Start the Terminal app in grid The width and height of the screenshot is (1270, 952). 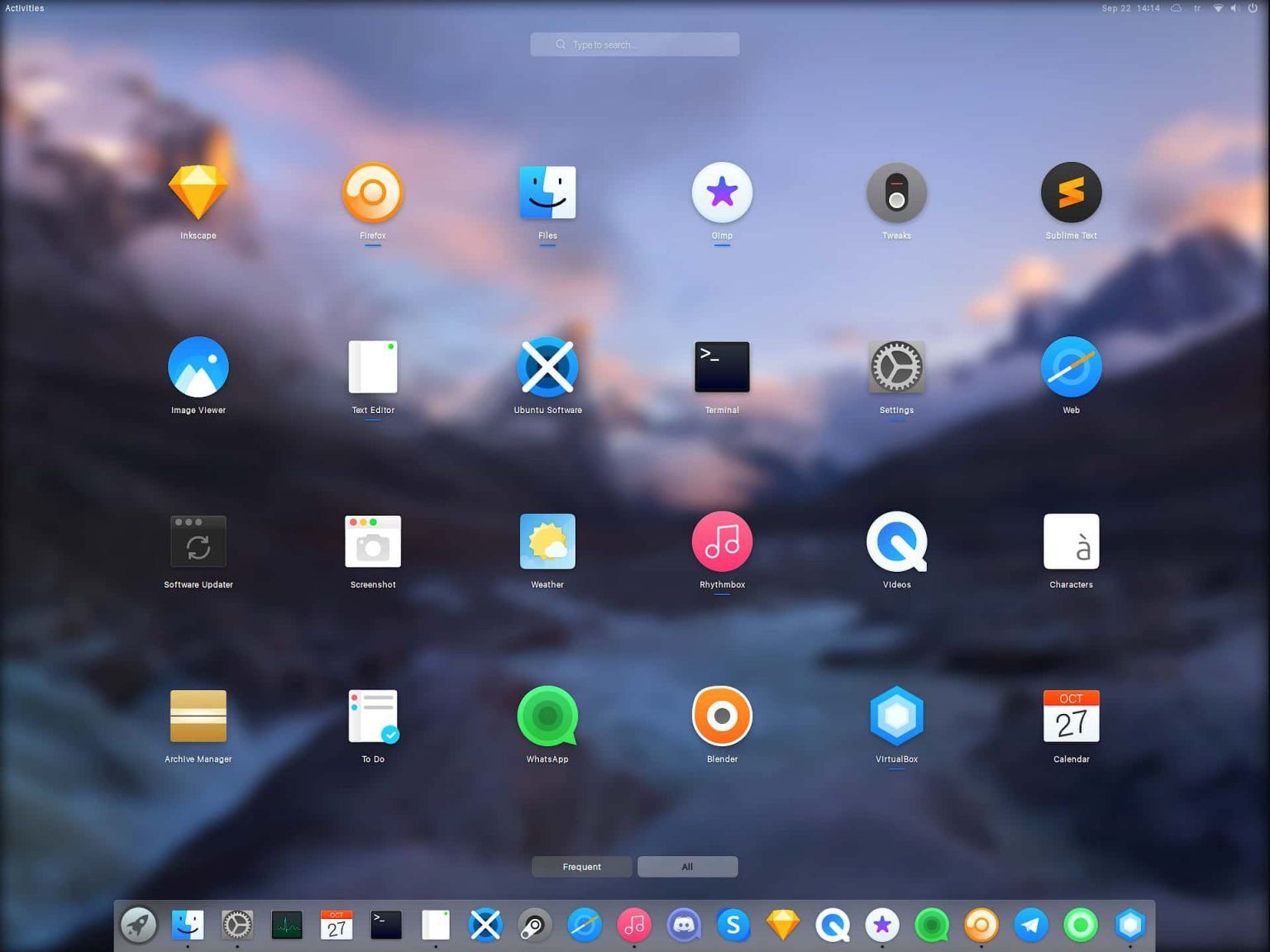(722, 368)
